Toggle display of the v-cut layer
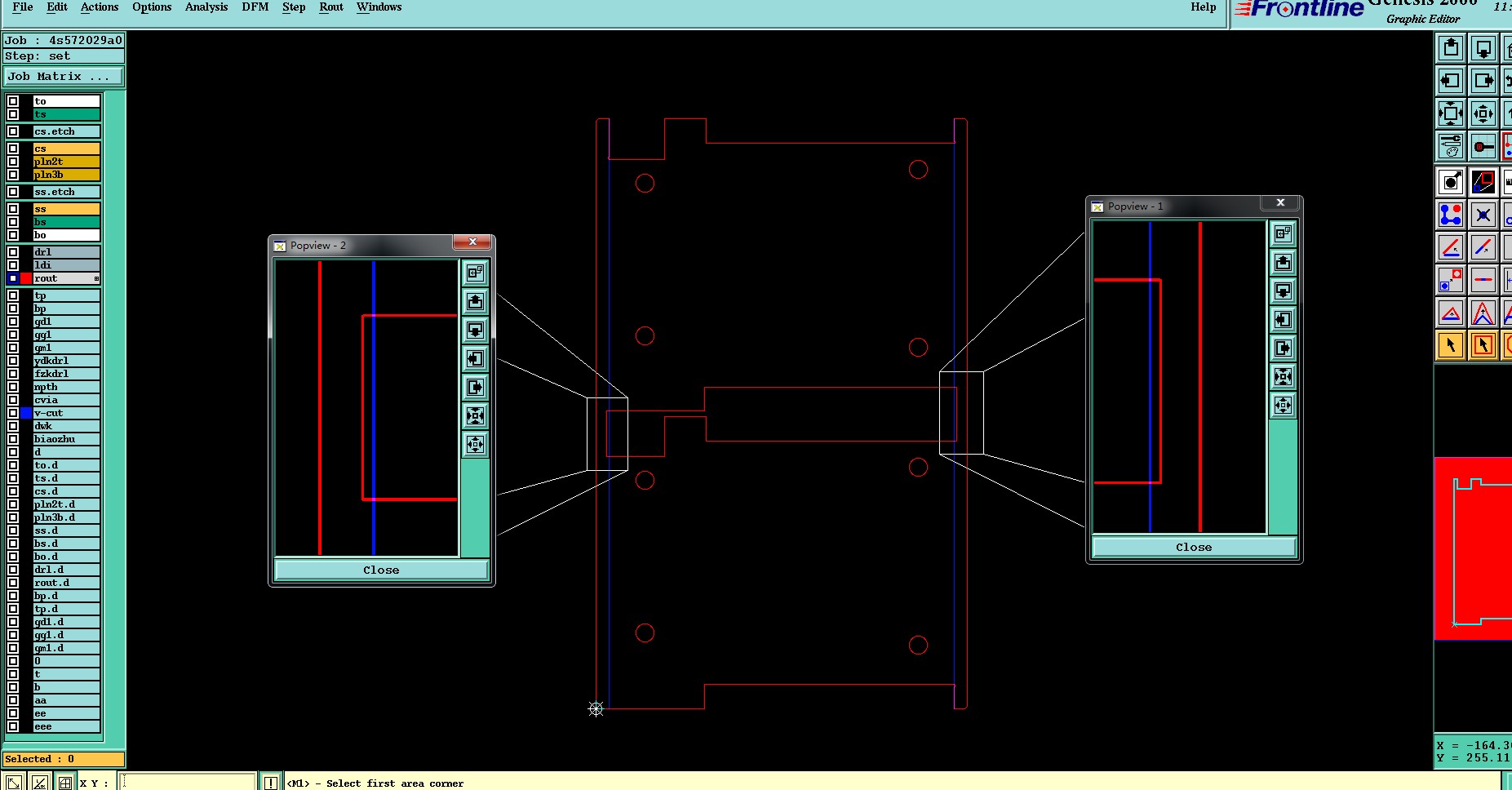This screenshot has height=790, width=1512. (13, 413)
